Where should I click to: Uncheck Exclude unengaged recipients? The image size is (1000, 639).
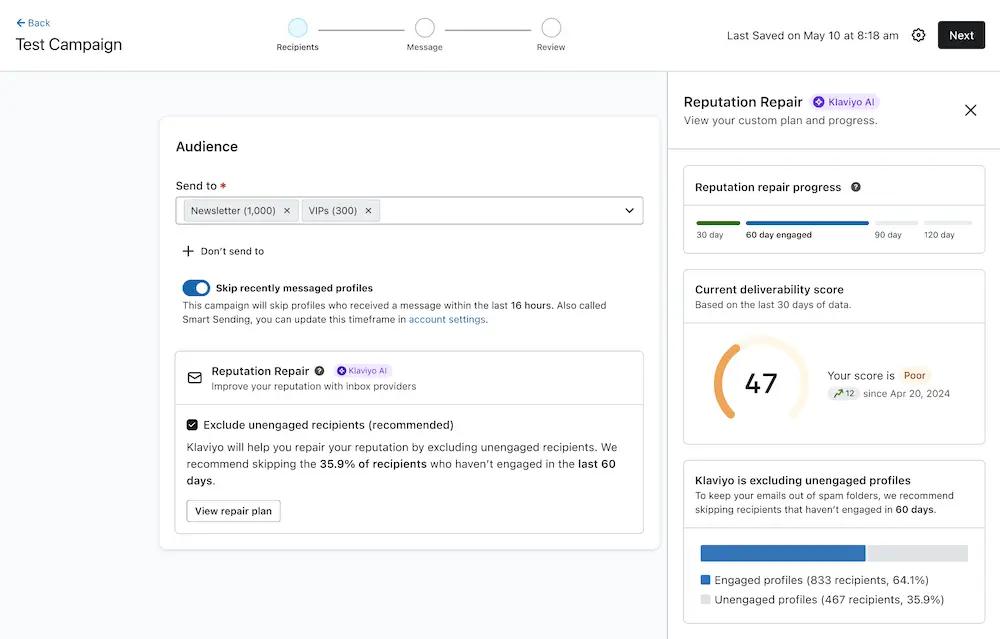[191, 424]
